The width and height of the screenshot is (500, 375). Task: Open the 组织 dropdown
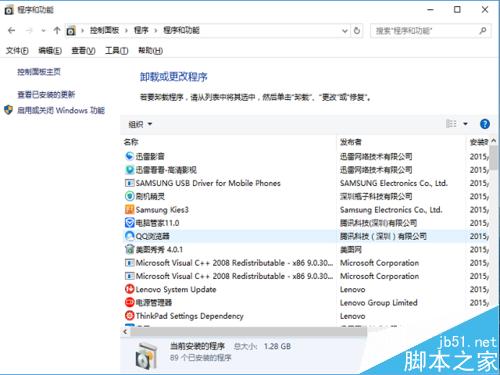pos(140,124)
